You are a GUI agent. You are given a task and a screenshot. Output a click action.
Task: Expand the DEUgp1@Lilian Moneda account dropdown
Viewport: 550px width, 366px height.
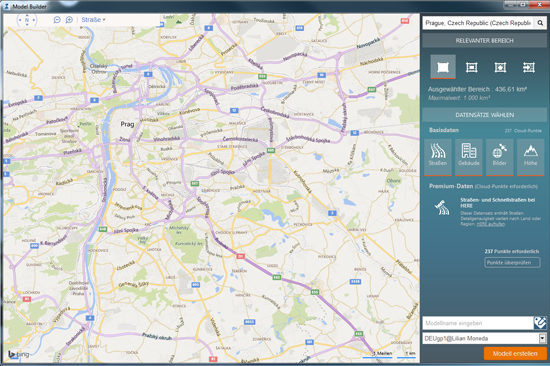tap(542, 338)
